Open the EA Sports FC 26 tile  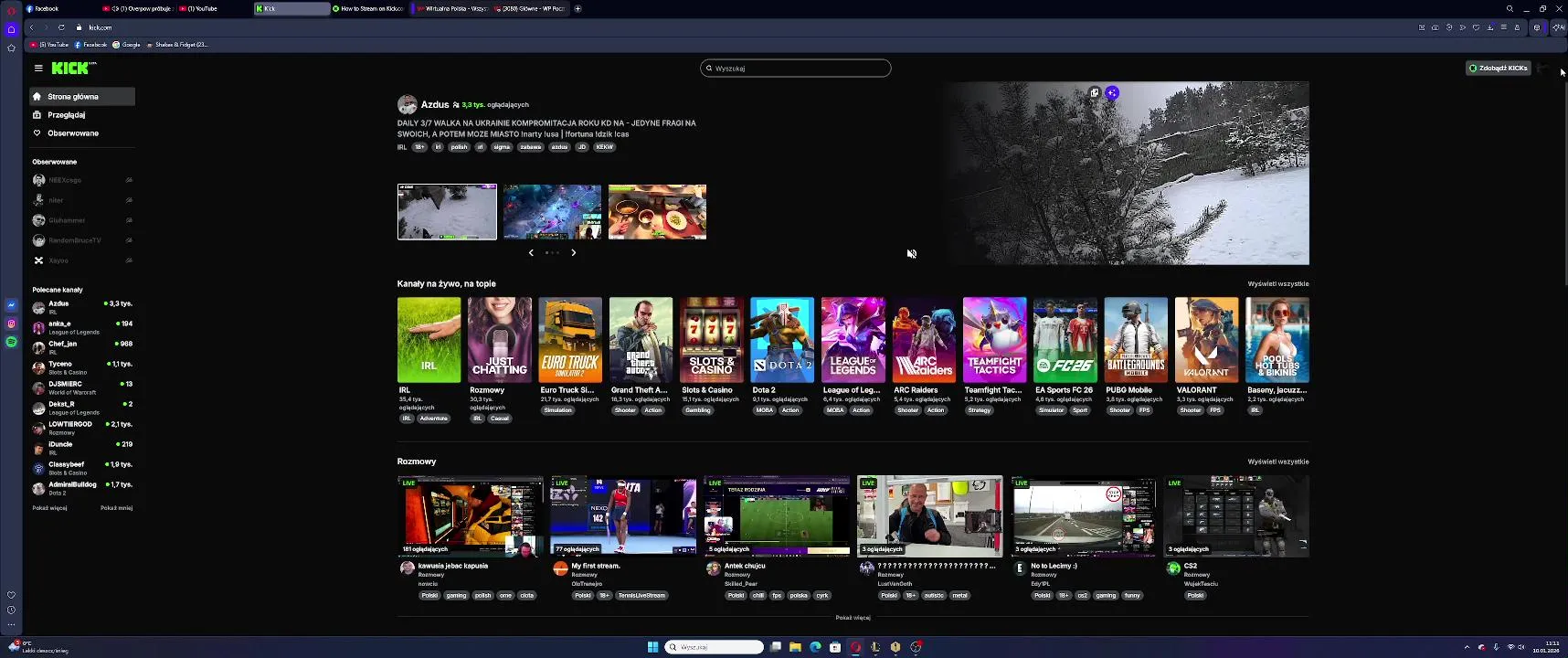pos(1065,340)
